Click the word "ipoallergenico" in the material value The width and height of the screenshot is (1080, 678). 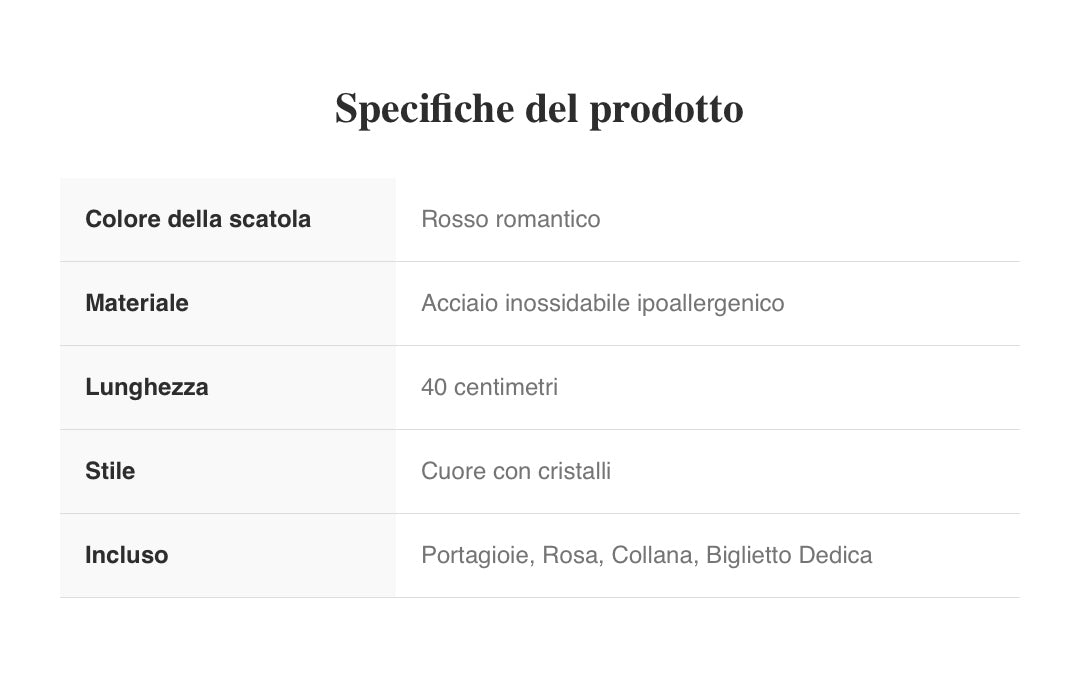tap(710, 303)
